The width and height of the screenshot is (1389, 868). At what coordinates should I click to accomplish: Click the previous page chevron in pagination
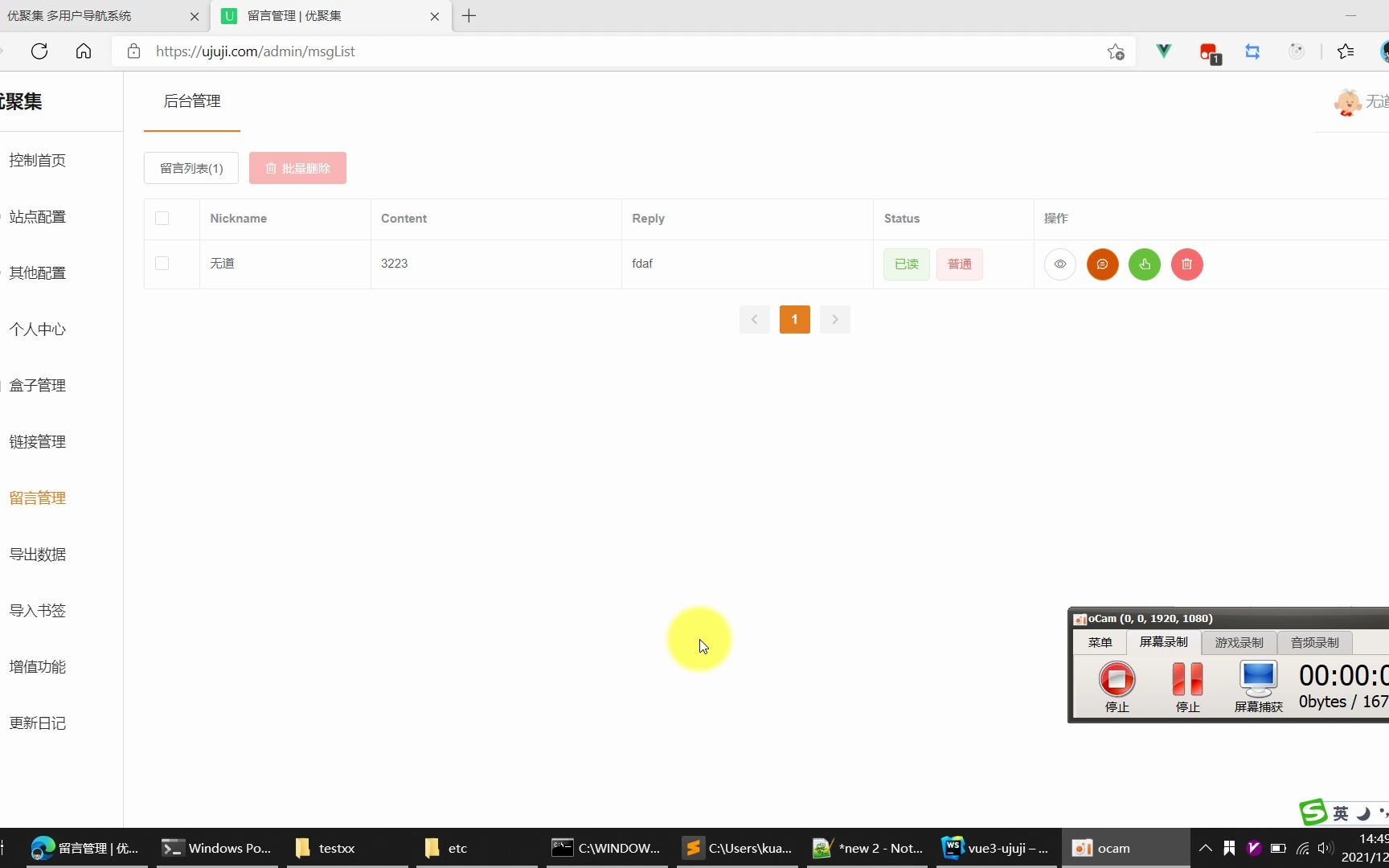[x=754, y=319]
